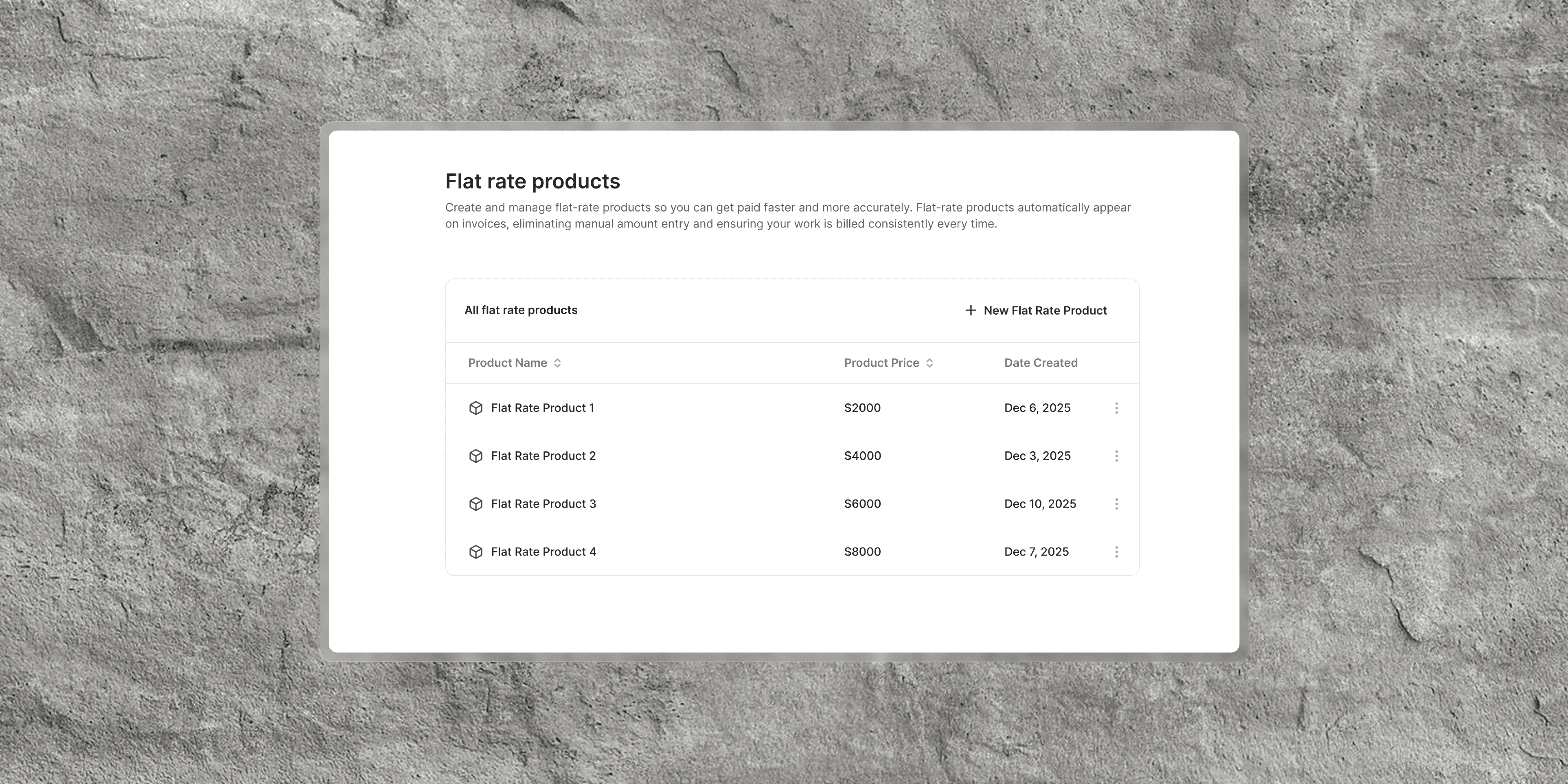Click cube icon beside Flat Rate Product 3
This screenshot has height=784, width=1568.
[475, 504]
